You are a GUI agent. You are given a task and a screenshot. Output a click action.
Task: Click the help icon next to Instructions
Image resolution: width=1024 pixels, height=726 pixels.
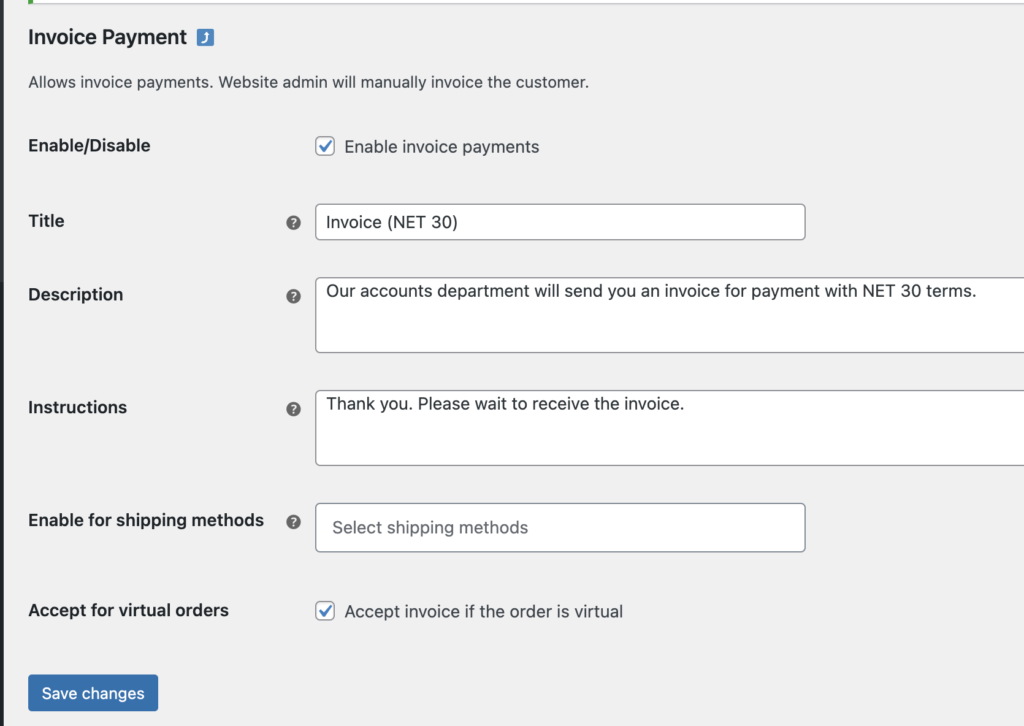coord(293,409)
